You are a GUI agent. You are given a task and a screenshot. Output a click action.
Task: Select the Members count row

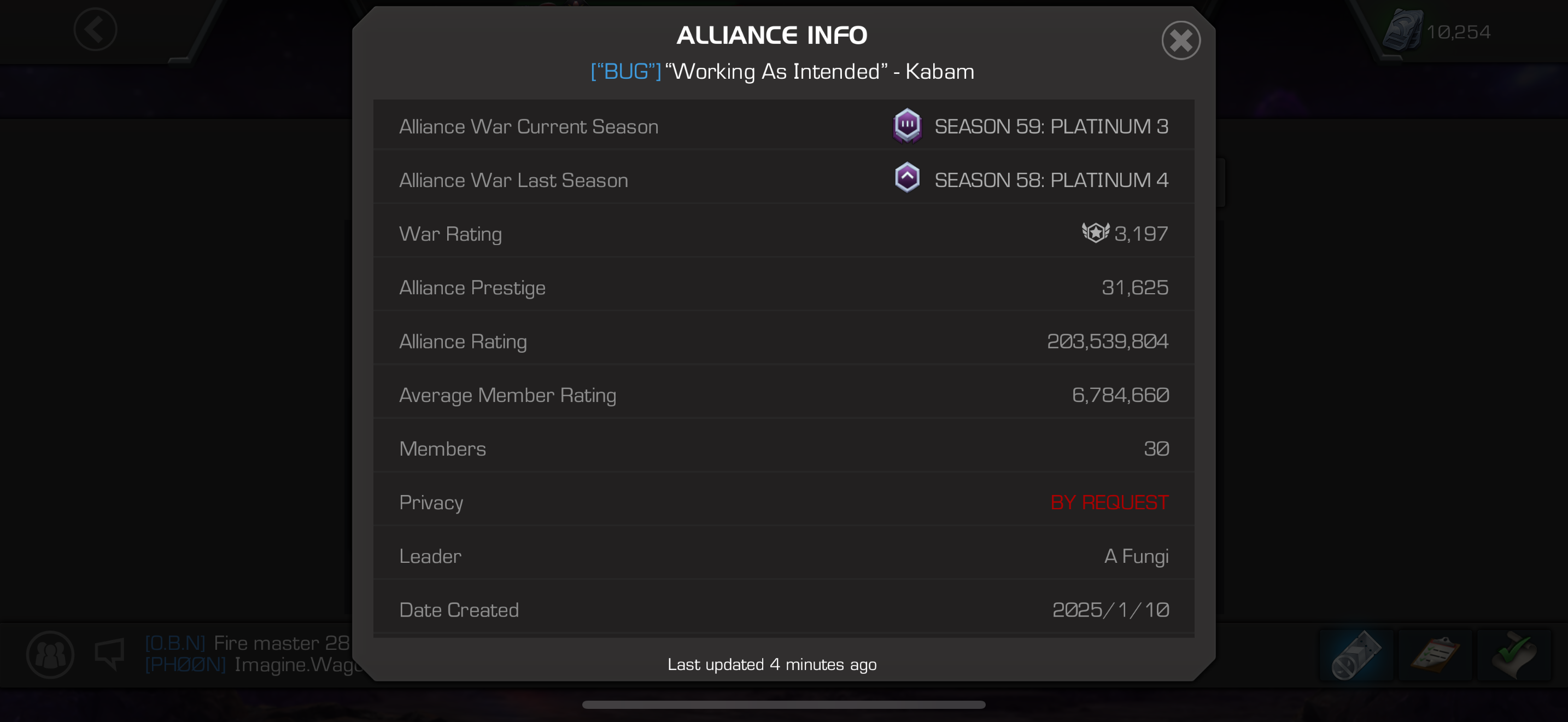click(783, 449)
